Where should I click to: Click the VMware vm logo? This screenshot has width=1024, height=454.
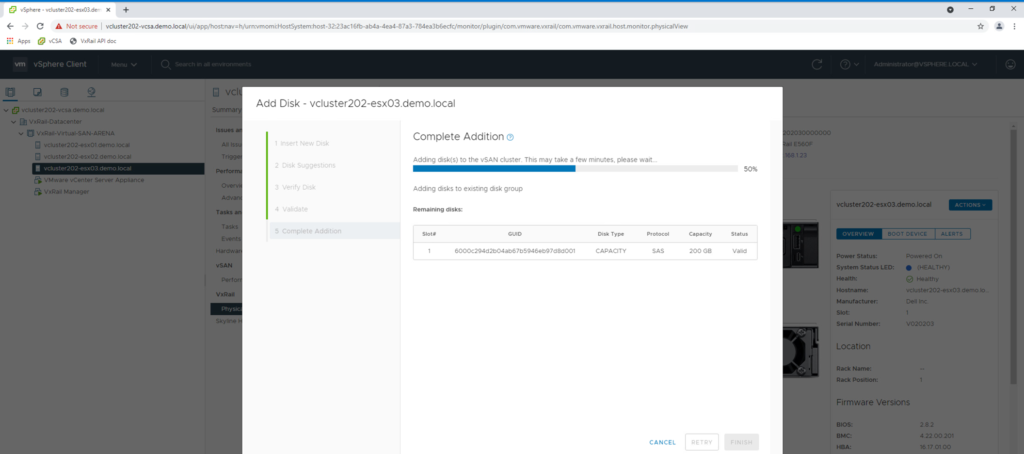click(20, 64)
